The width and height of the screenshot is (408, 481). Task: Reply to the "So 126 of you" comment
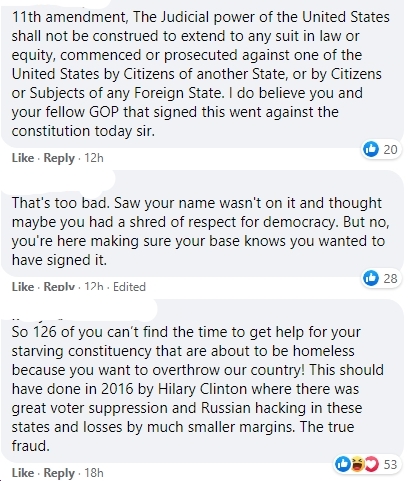tap(59, 473)
